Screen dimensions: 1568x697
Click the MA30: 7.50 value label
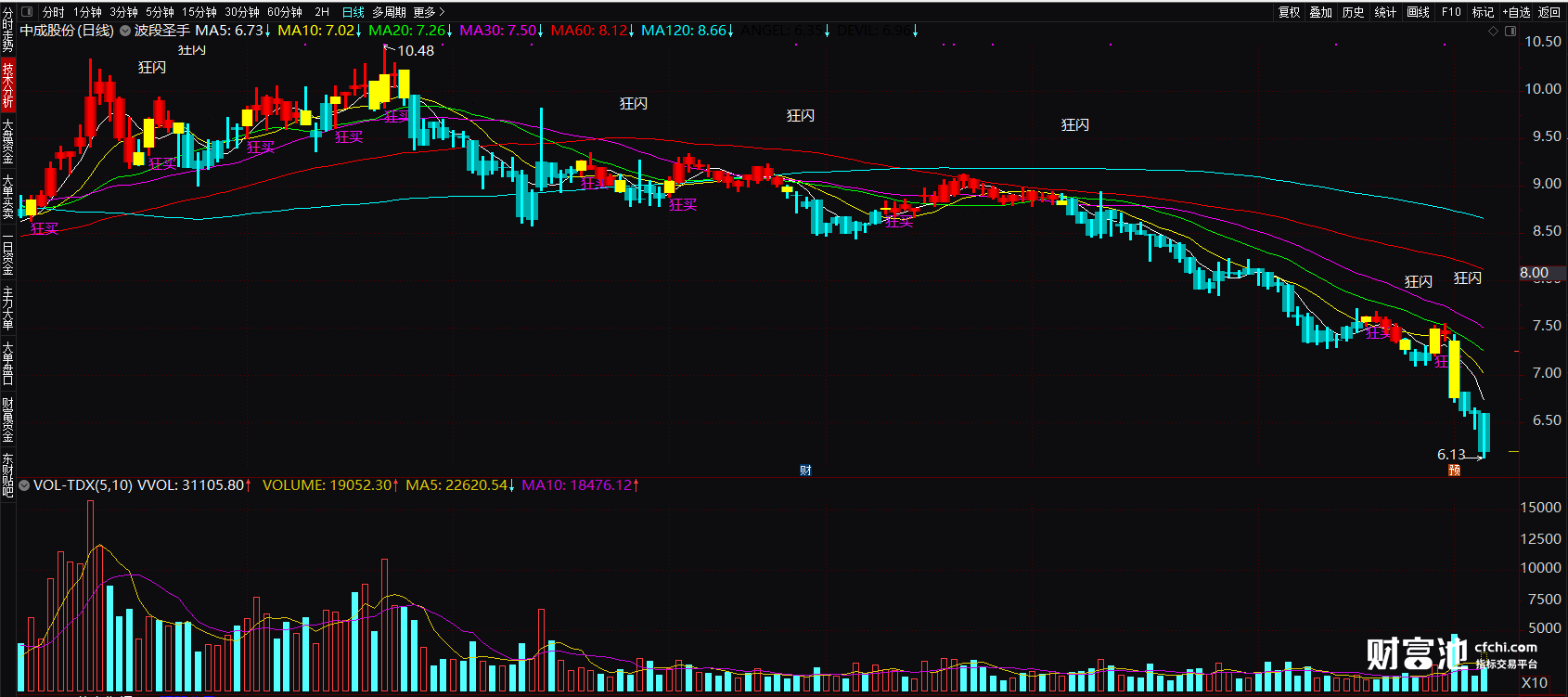coord(499,31)
